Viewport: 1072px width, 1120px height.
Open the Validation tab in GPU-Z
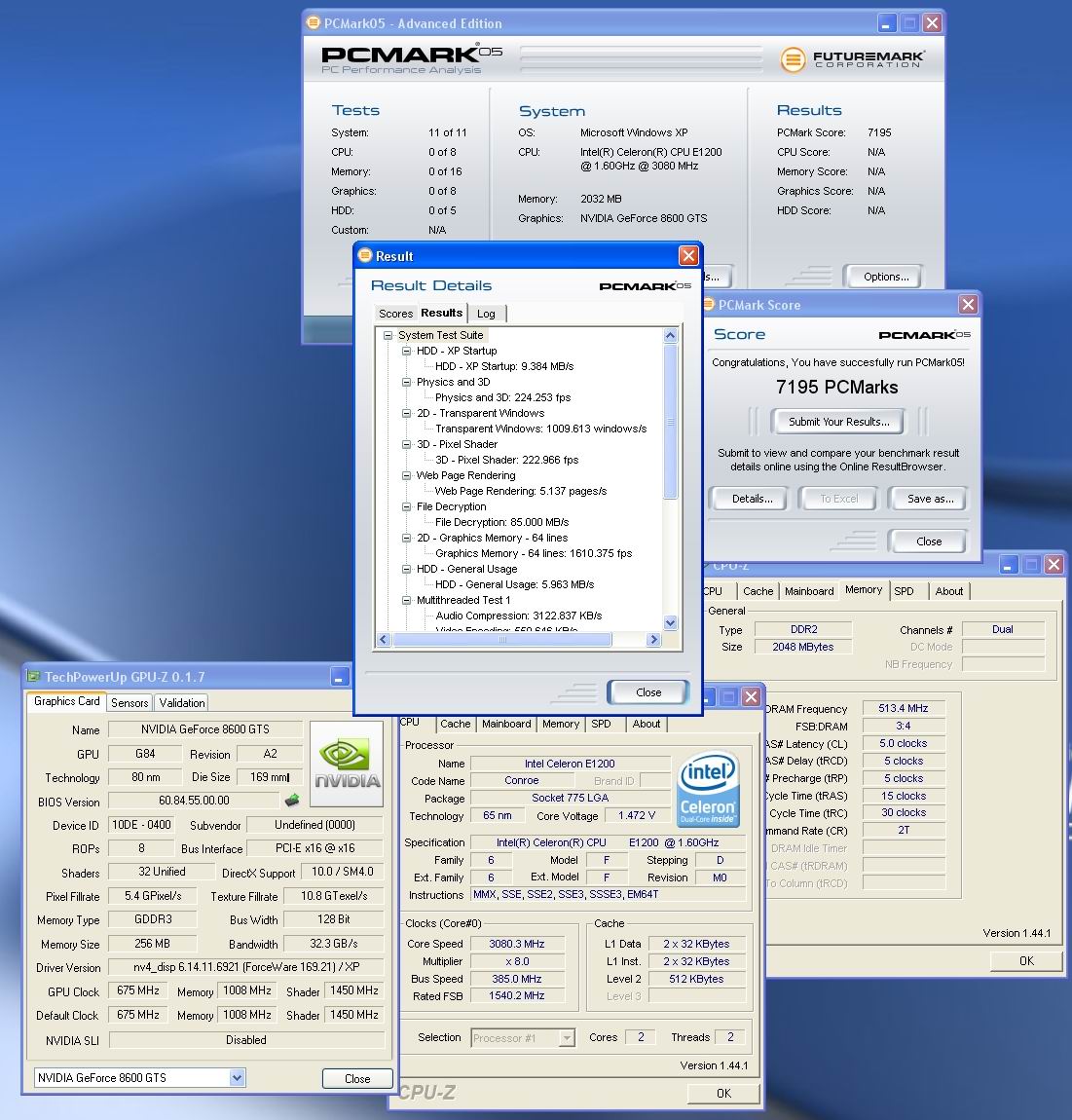(x=181, y=703)
